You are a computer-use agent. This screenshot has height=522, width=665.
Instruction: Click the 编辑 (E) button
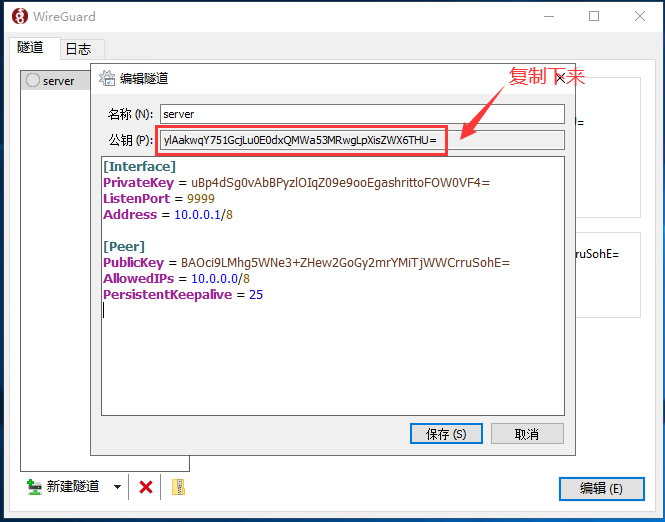[x=601, y=489]
